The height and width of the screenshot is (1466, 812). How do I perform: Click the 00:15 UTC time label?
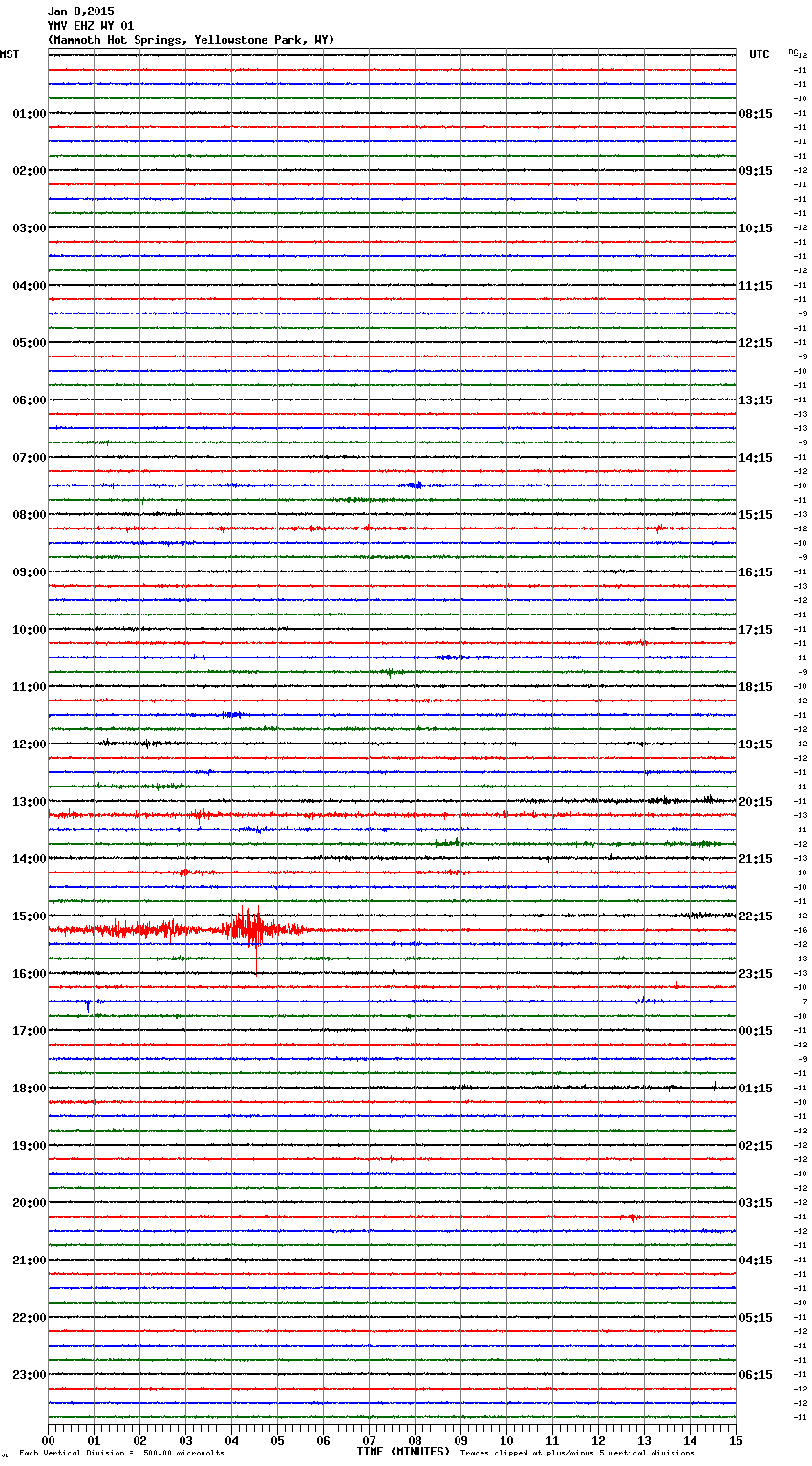click(756, 1031)
